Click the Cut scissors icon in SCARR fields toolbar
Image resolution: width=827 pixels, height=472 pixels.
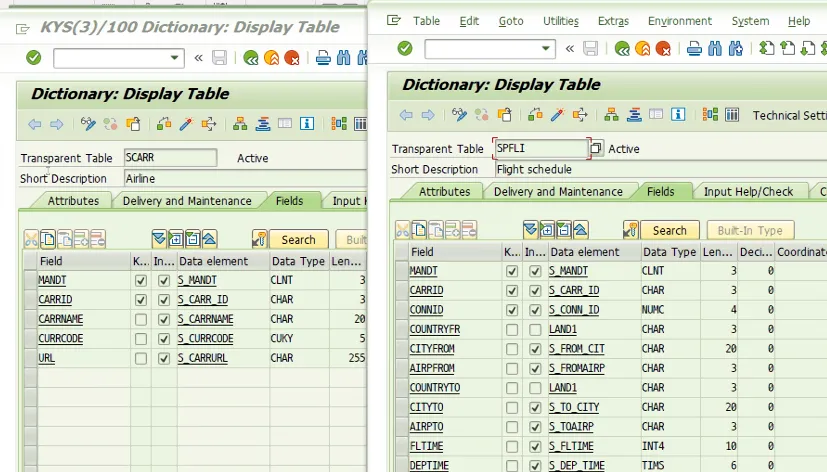tap(31, 239)
